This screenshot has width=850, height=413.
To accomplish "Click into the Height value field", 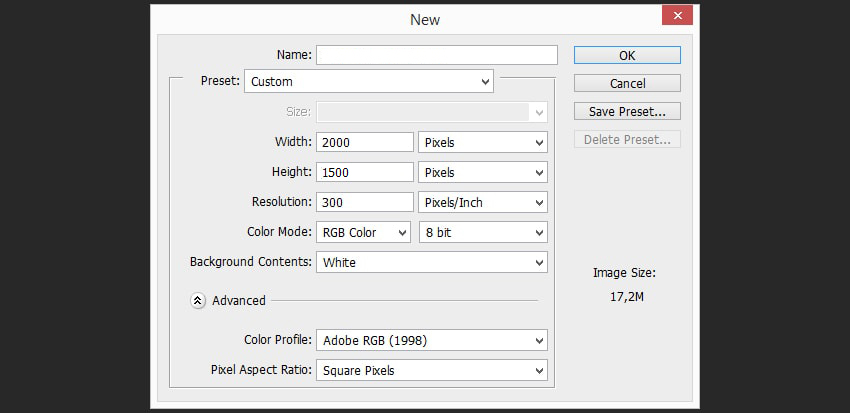I will pos(364,172).
